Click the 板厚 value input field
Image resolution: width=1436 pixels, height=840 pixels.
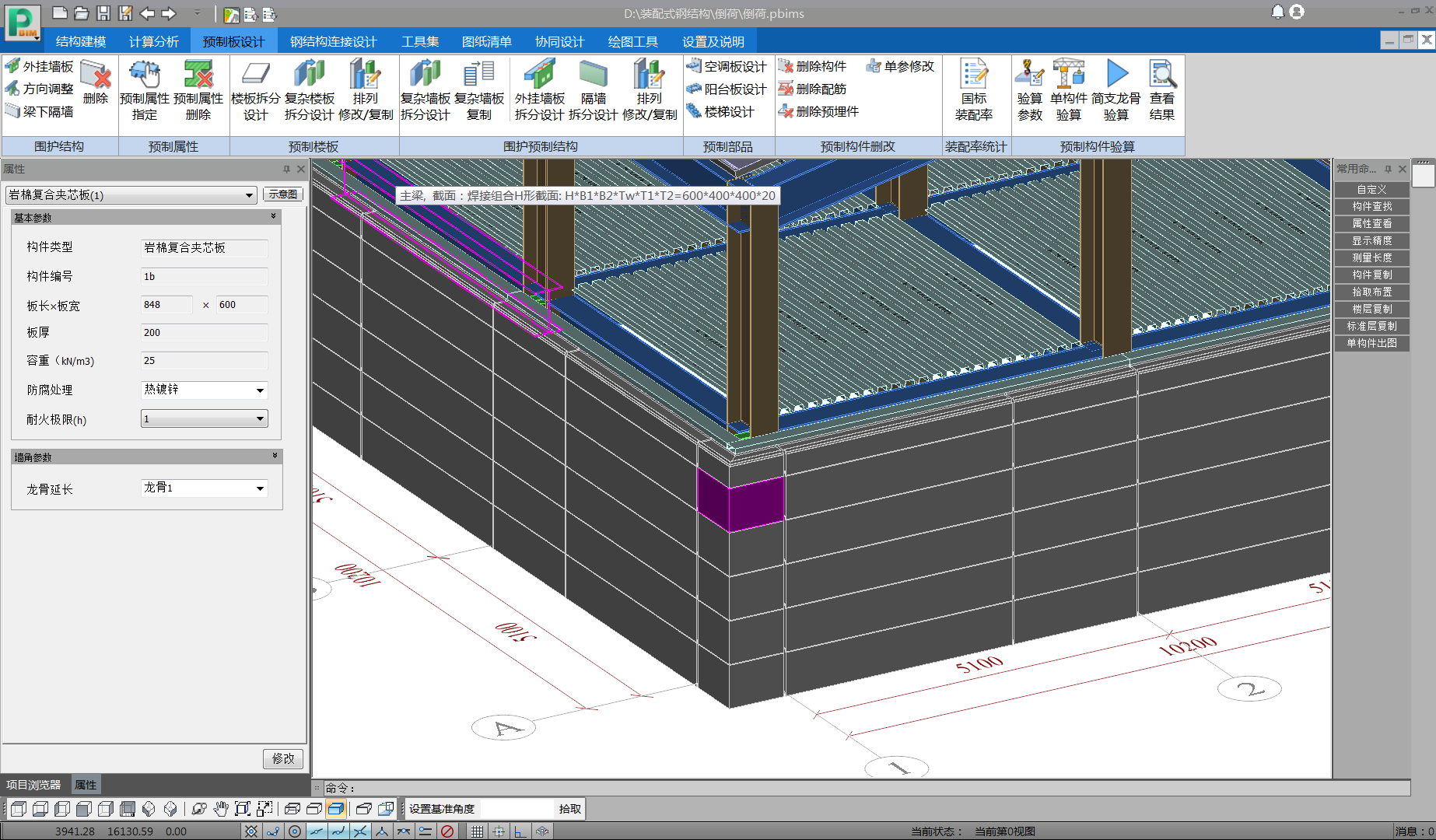[x=204, y=333]
